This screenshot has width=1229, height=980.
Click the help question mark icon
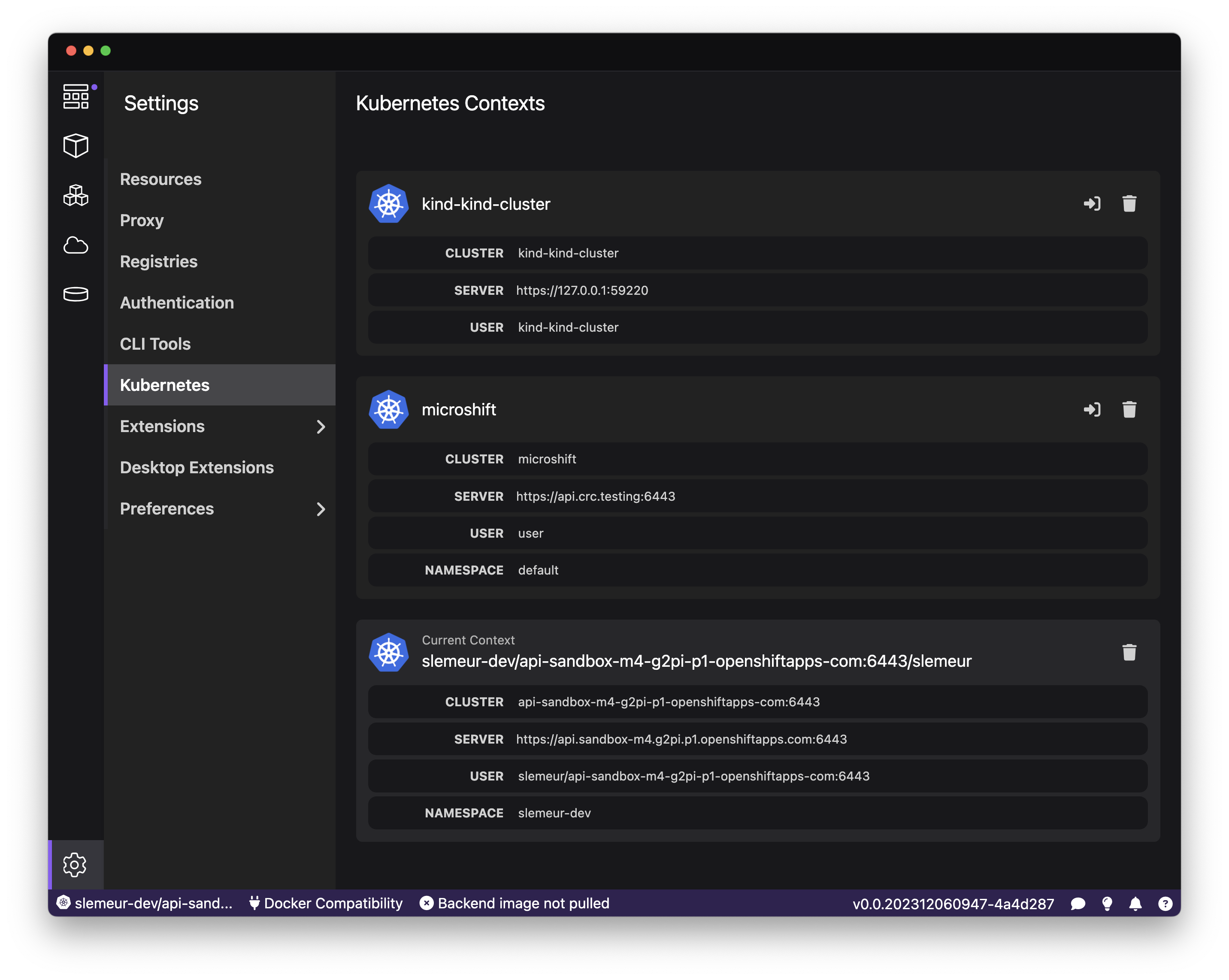pos(1165,903)
